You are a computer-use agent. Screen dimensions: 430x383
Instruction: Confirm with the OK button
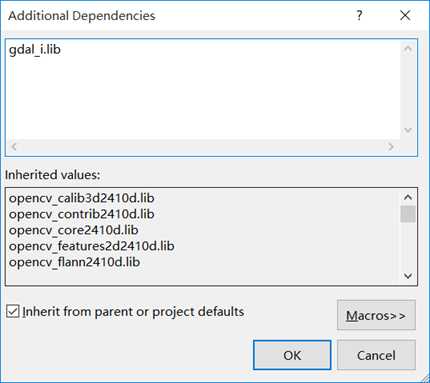point(292,355)
